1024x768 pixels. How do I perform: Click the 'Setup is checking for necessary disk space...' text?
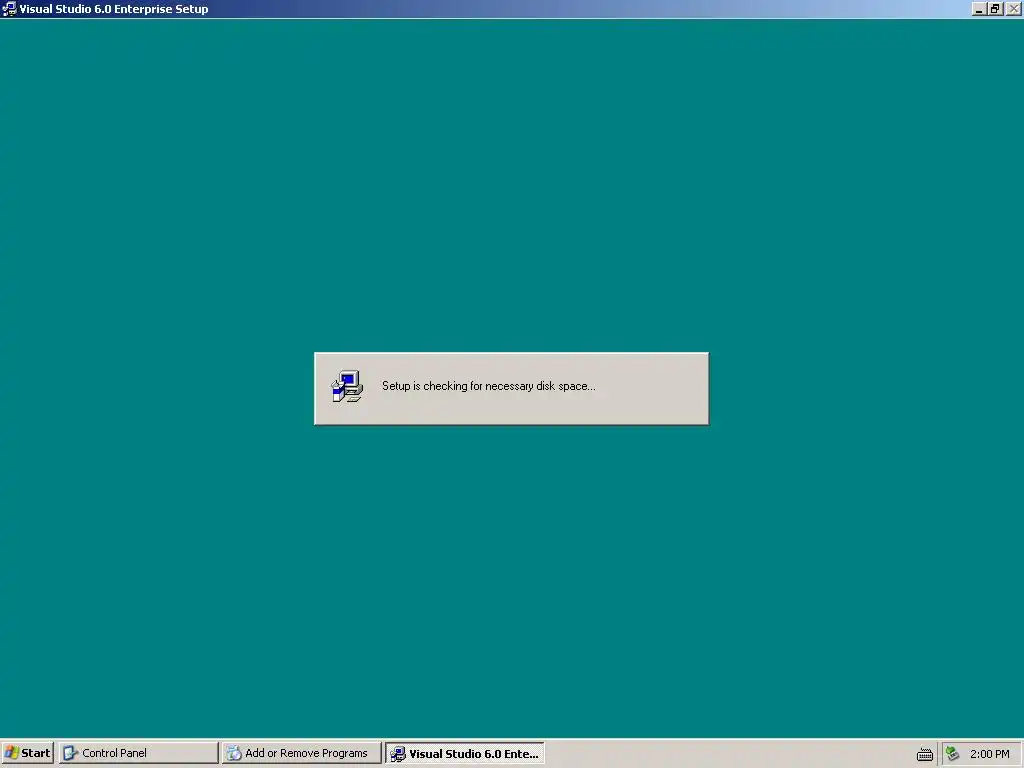488,386
